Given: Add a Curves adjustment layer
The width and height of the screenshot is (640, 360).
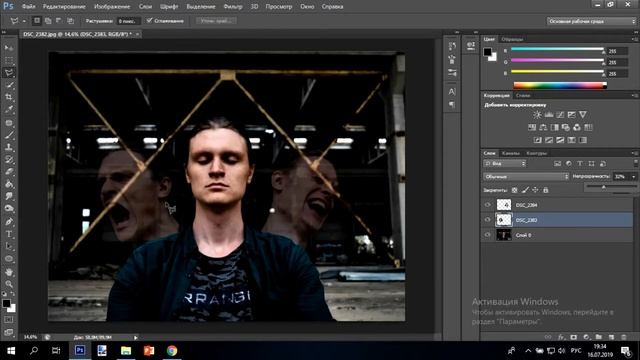Looking at the screenshot, I should pyautogui.click(x=560, y=115).
